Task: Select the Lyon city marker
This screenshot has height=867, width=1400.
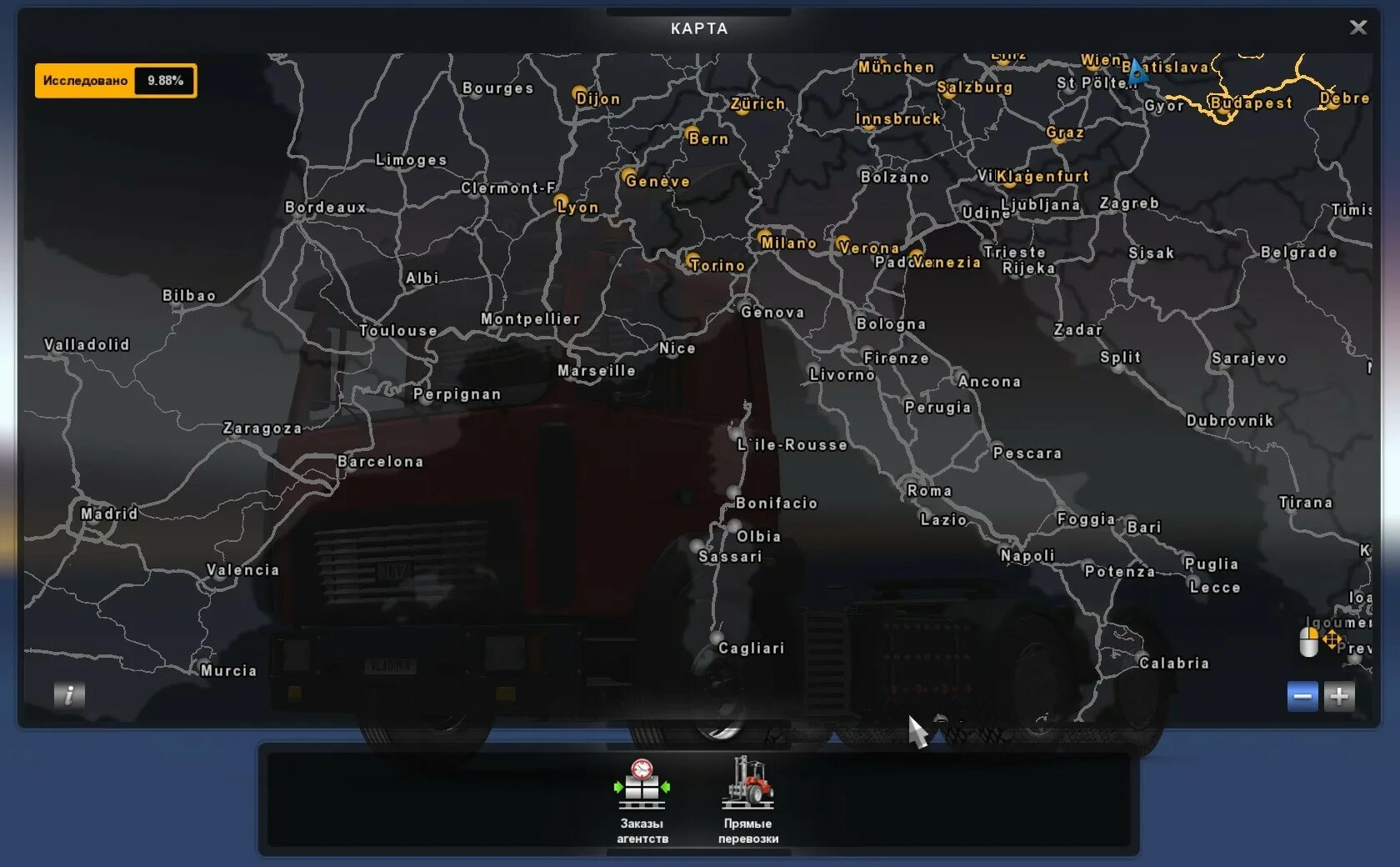Action: click(x=562, y=203)
